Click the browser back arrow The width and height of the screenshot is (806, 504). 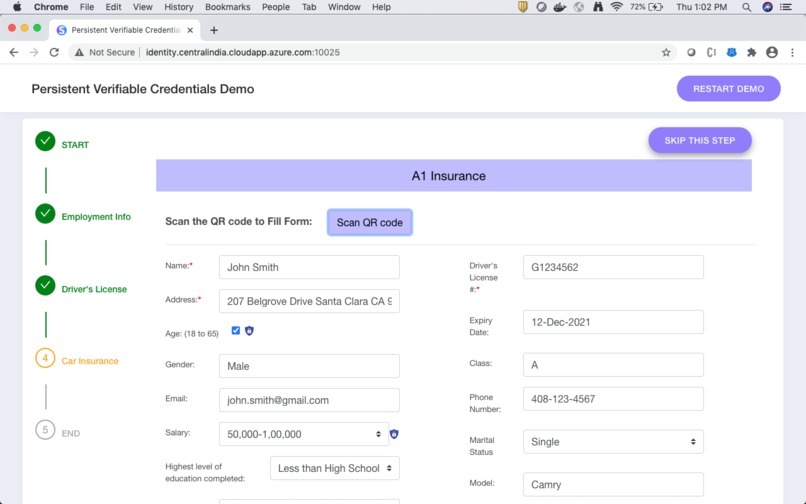coord(14,52)
